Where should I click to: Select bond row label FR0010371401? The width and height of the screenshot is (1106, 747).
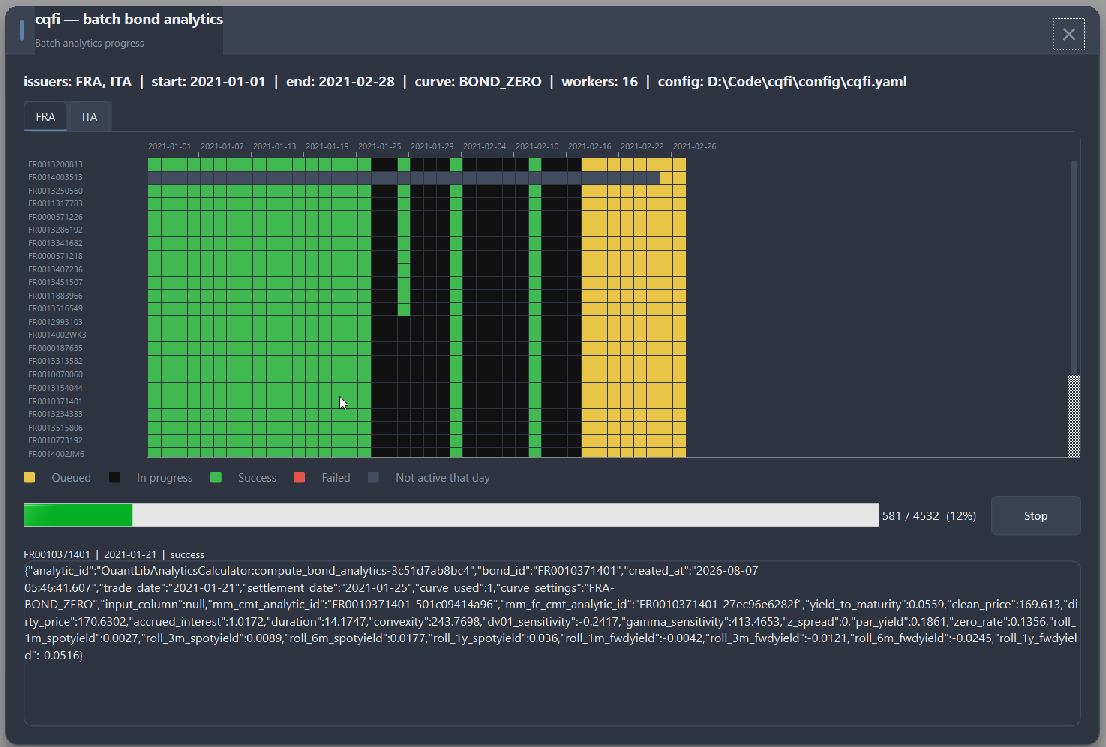pyautogui.click(x=55, y=401)
